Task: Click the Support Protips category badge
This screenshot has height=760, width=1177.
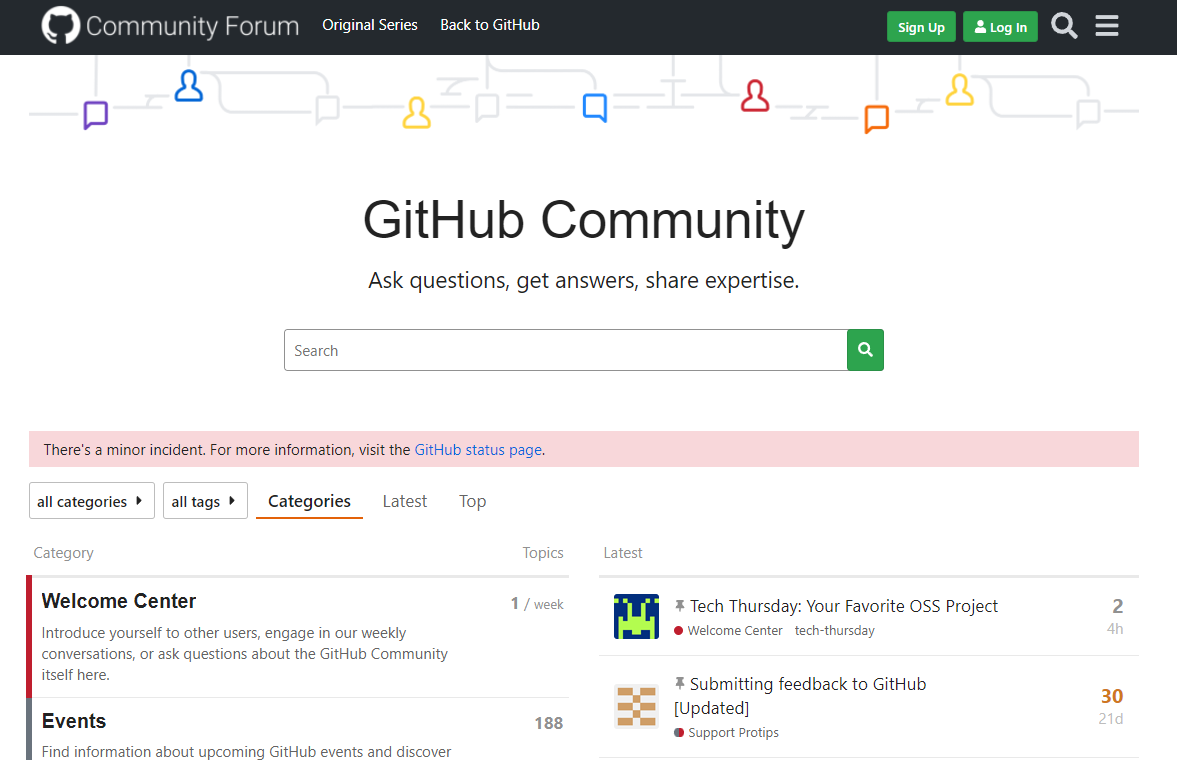Action: tap(726, 732)
